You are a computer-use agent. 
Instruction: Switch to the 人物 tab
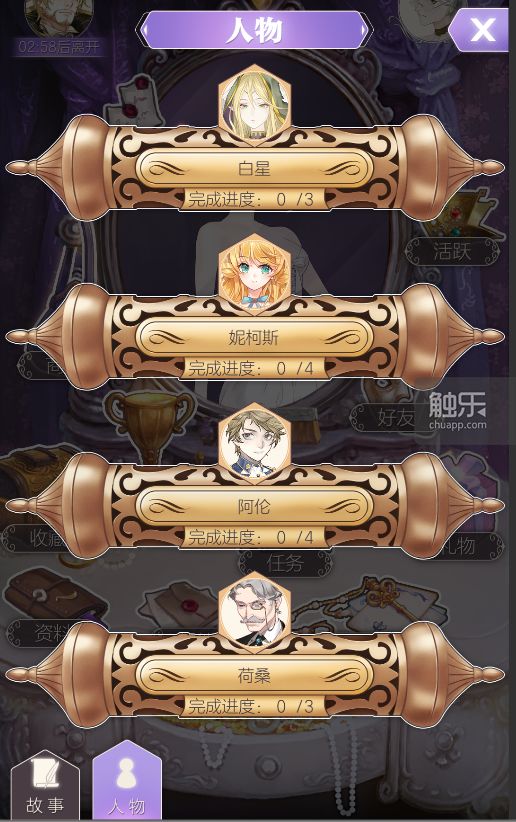tap(127, 781)
